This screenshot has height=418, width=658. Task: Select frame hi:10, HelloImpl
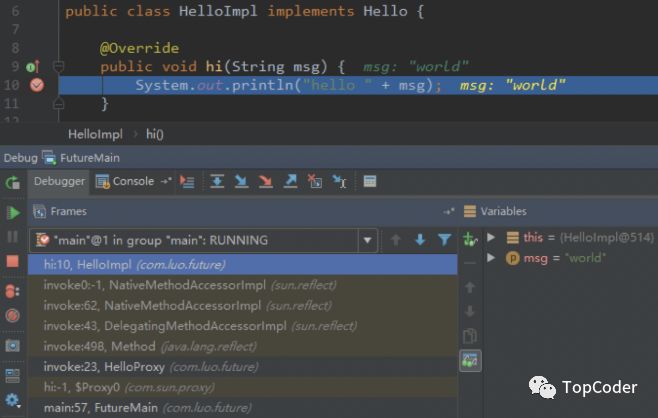pos(243,265)
